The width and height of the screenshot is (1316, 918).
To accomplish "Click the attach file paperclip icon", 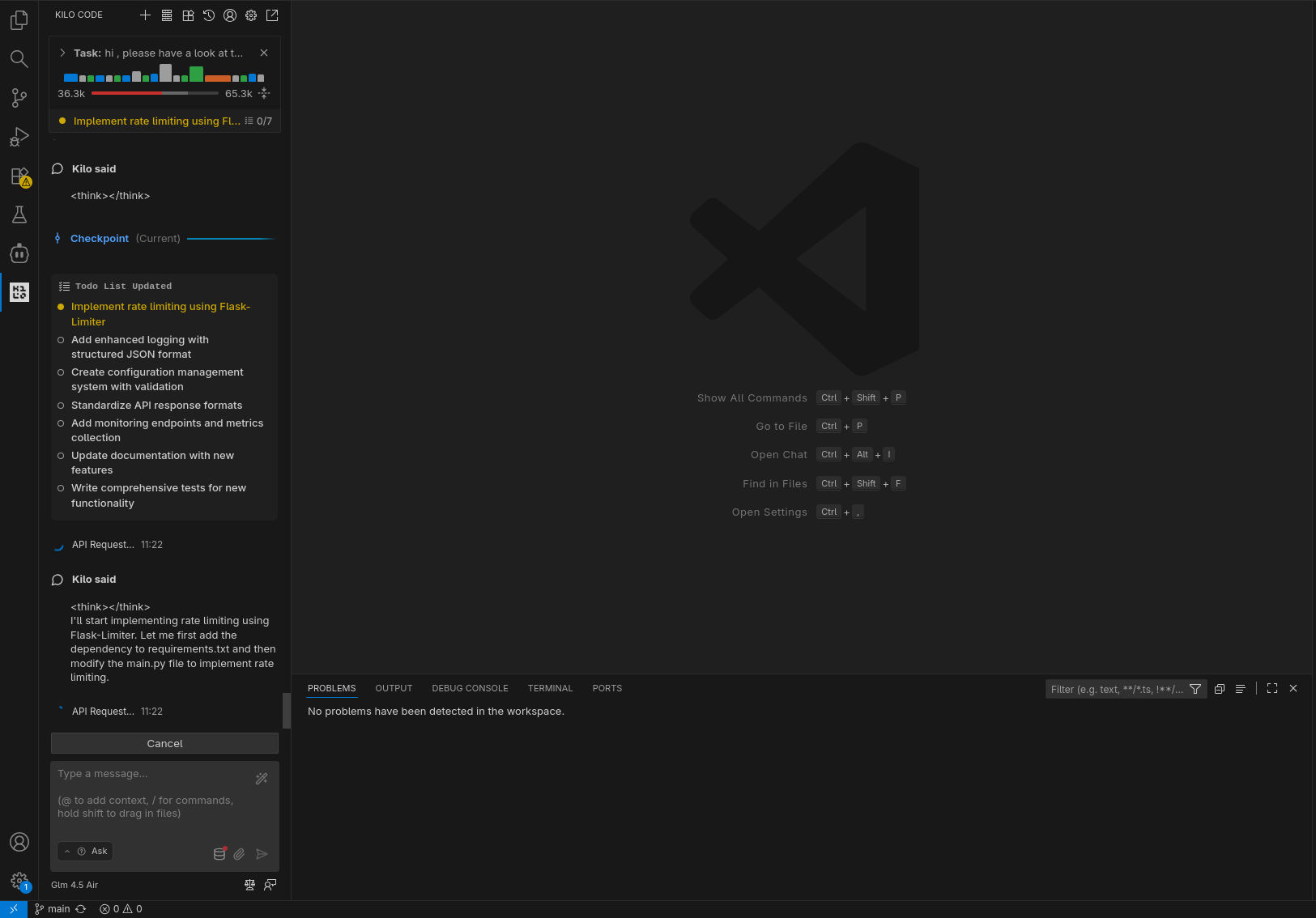I will point(240,854).
